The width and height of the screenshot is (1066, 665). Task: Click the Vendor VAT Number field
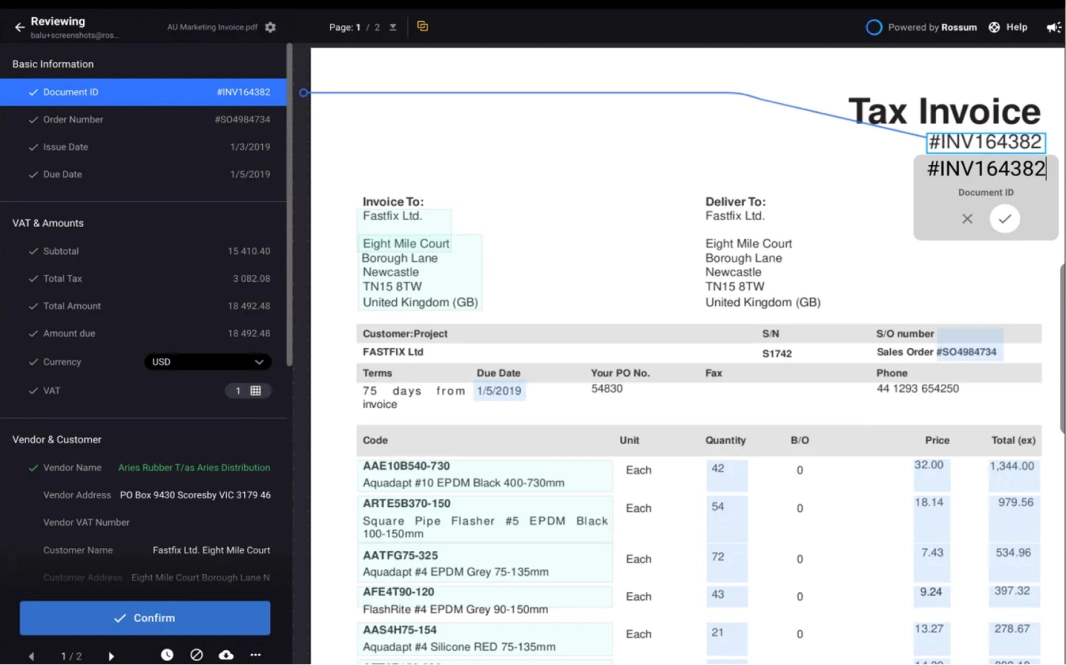pyautogui.click(x=143, y=522)
